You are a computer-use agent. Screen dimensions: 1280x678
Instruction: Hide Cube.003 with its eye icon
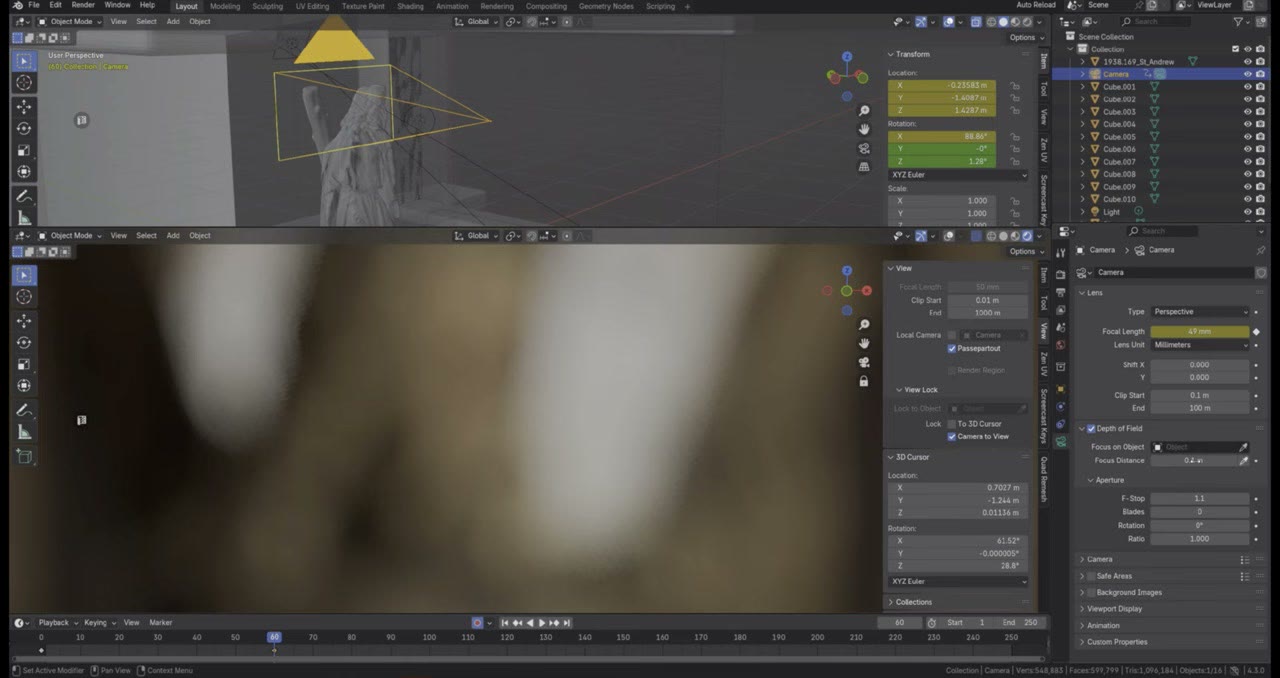1247,111
